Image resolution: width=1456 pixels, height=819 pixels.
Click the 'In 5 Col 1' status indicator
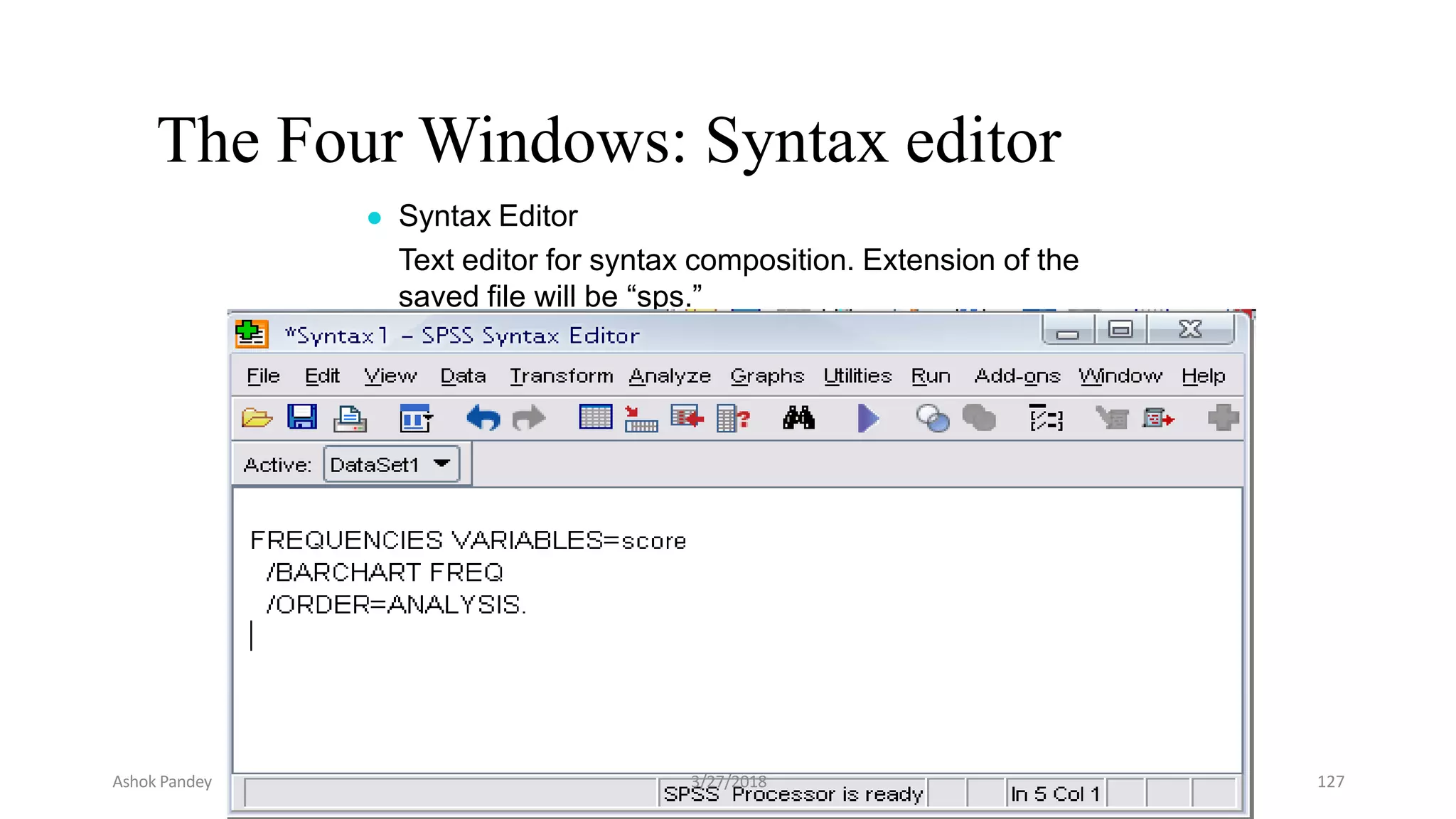[1056, 793]
